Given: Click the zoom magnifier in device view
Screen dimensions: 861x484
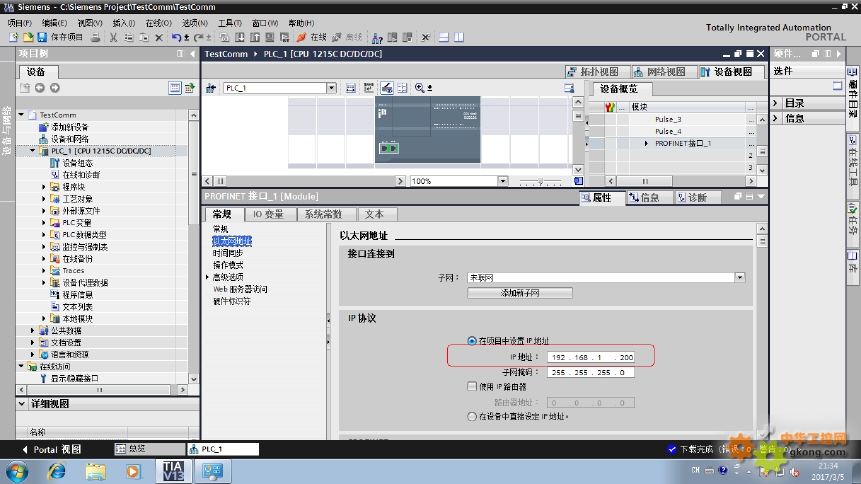Looking at the screenshot, I should pos(420,88).
